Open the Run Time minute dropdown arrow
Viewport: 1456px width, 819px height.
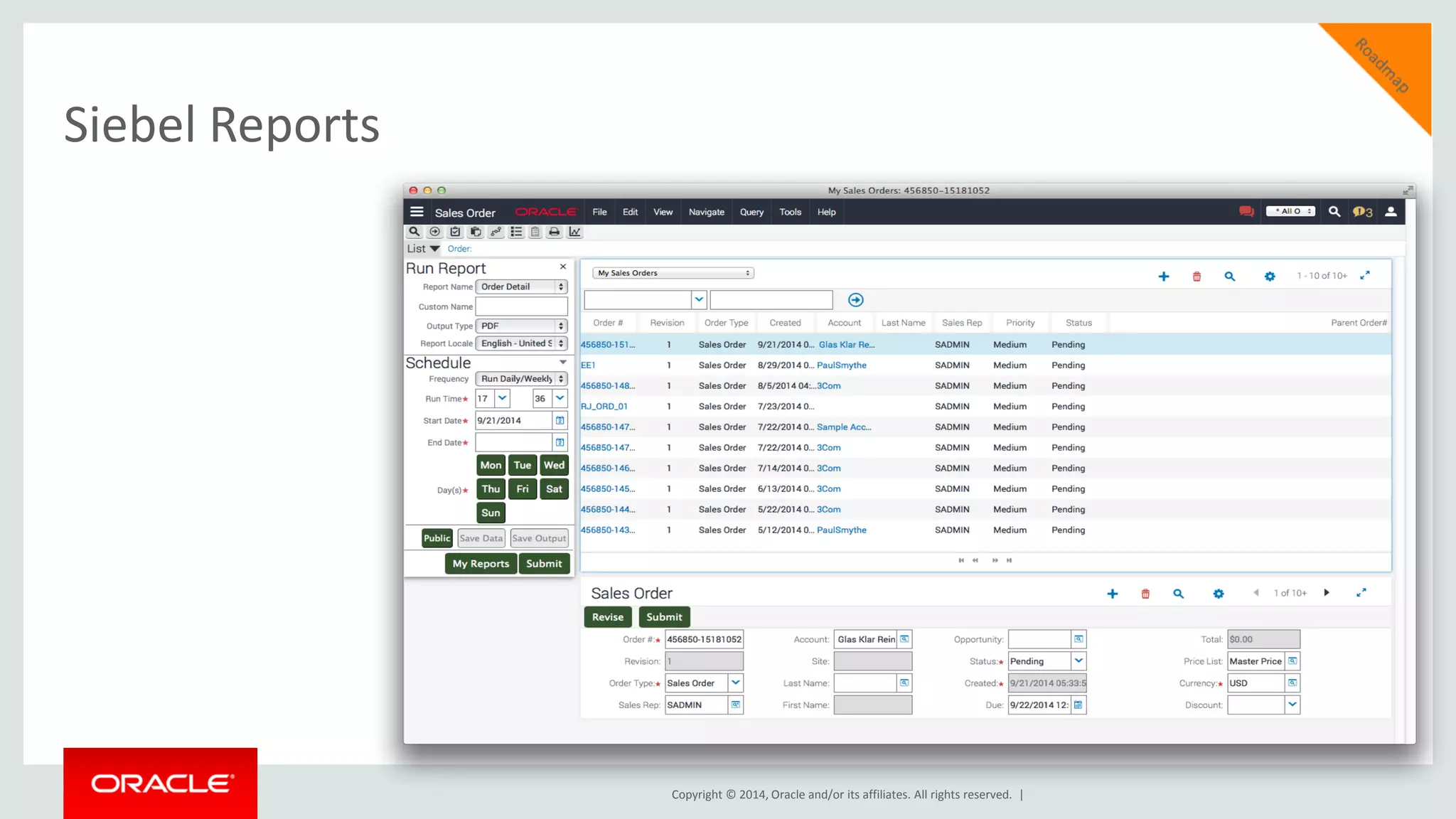(560, 398)
